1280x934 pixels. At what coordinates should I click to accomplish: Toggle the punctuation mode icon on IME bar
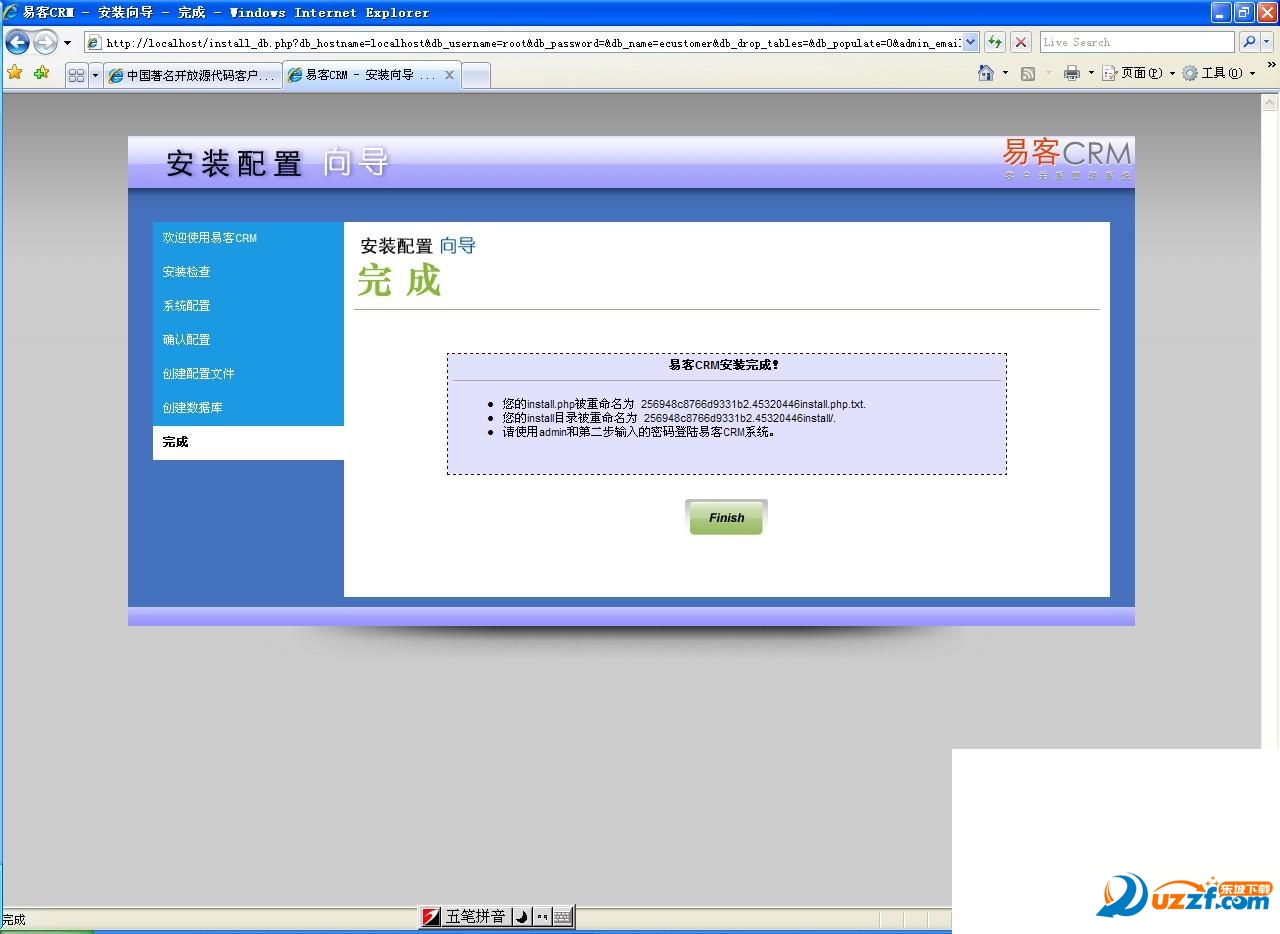click(542, 917)
